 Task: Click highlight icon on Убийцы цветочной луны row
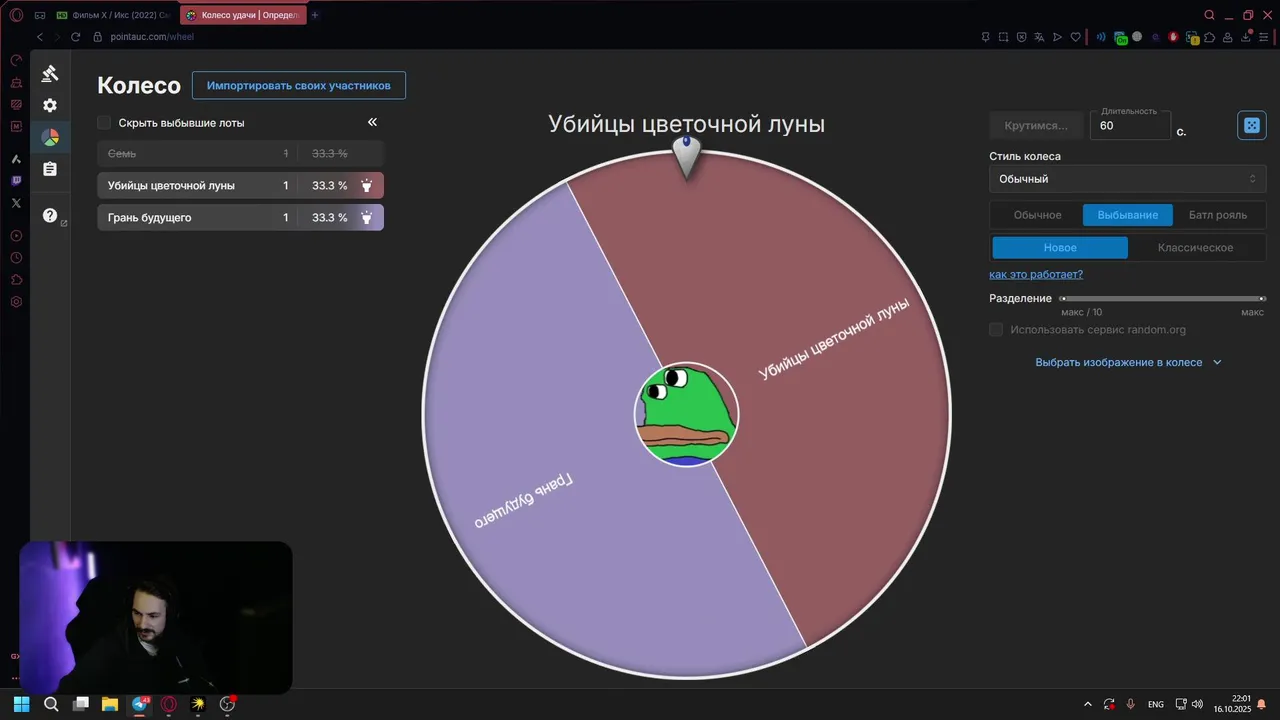[x=367, y=185]
